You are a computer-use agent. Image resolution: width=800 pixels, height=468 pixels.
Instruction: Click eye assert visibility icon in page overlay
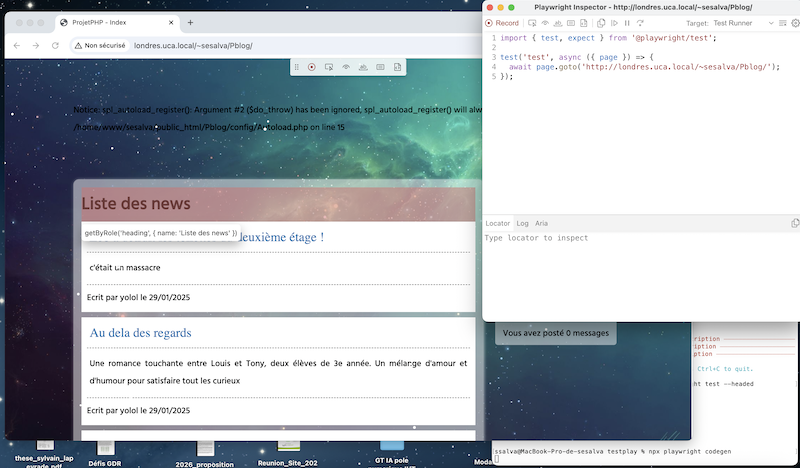click(346, 67)
